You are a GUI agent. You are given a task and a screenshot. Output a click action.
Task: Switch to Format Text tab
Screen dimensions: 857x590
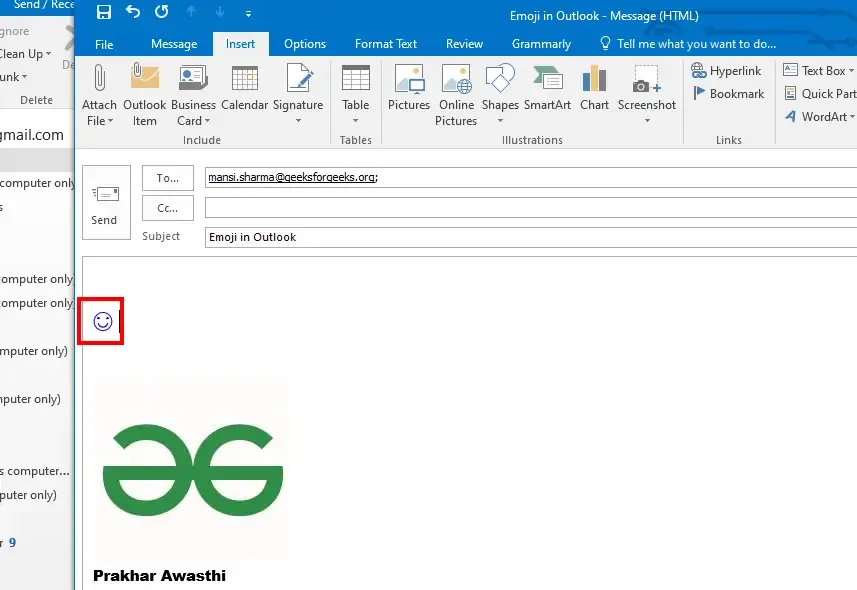click(386, 44)
